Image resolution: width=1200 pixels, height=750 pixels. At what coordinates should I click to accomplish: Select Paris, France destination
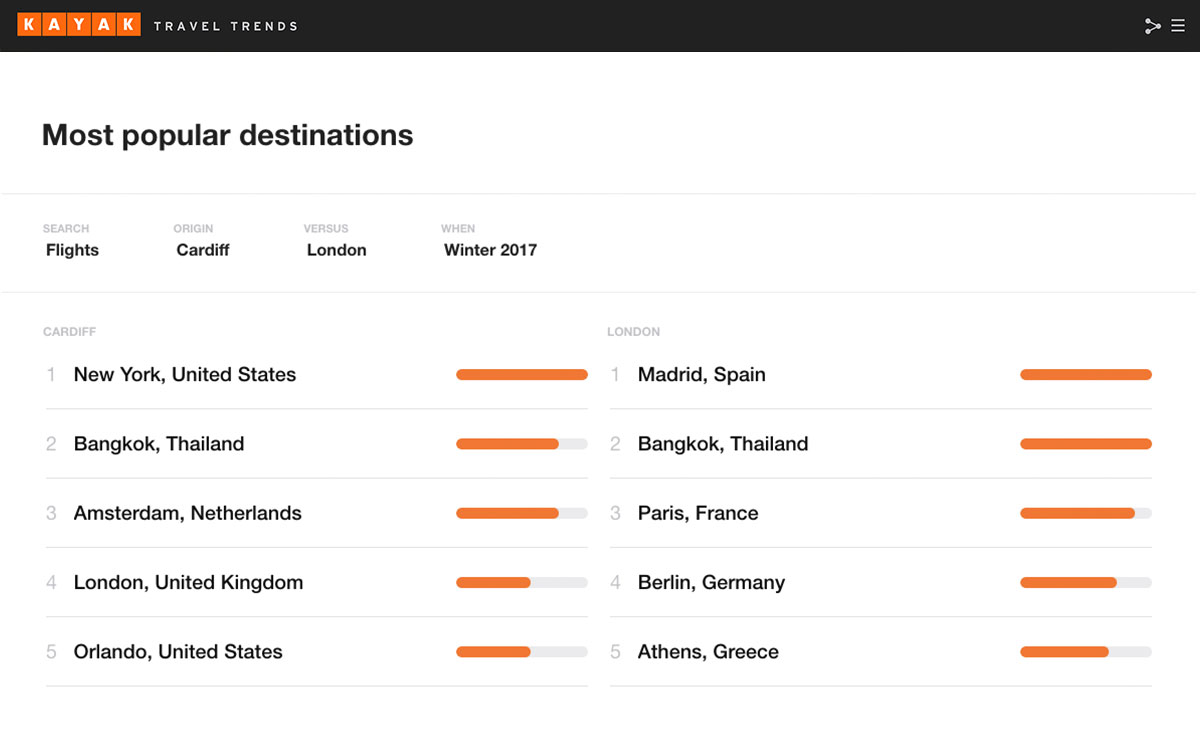[881, 513]
